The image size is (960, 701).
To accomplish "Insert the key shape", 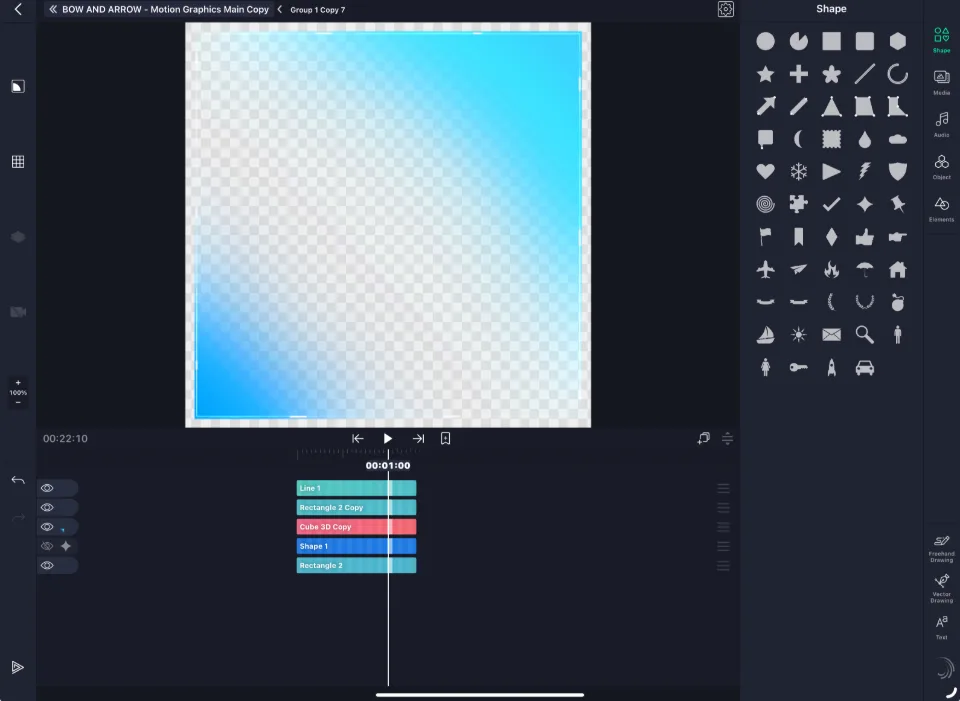I will coord(798,367).
